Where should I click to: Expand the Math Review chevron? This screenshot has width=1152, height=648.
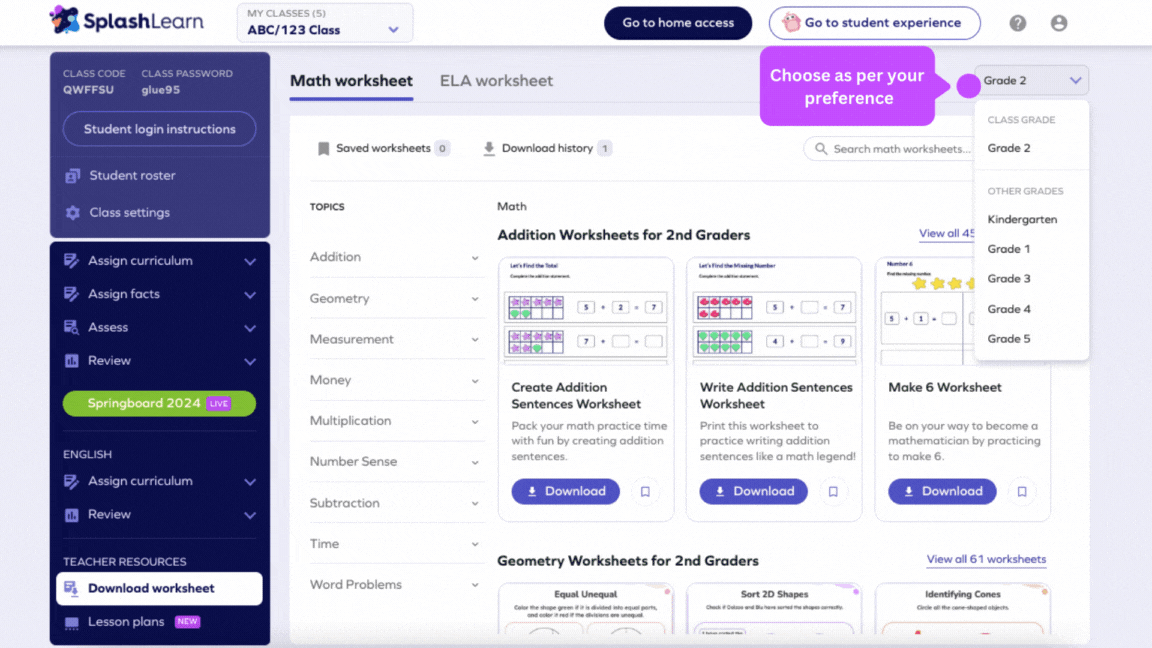click(250, 361)
